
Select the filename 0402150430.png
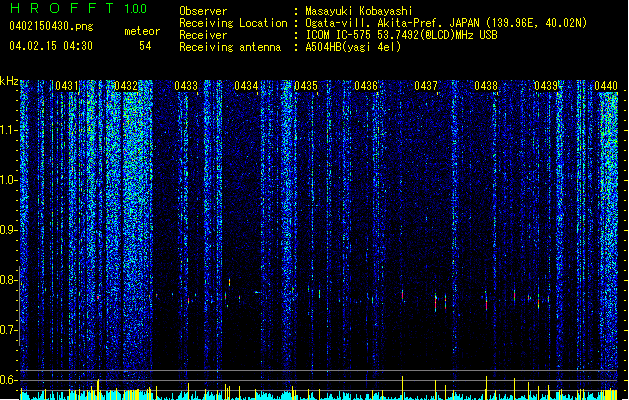coord(51,27)
